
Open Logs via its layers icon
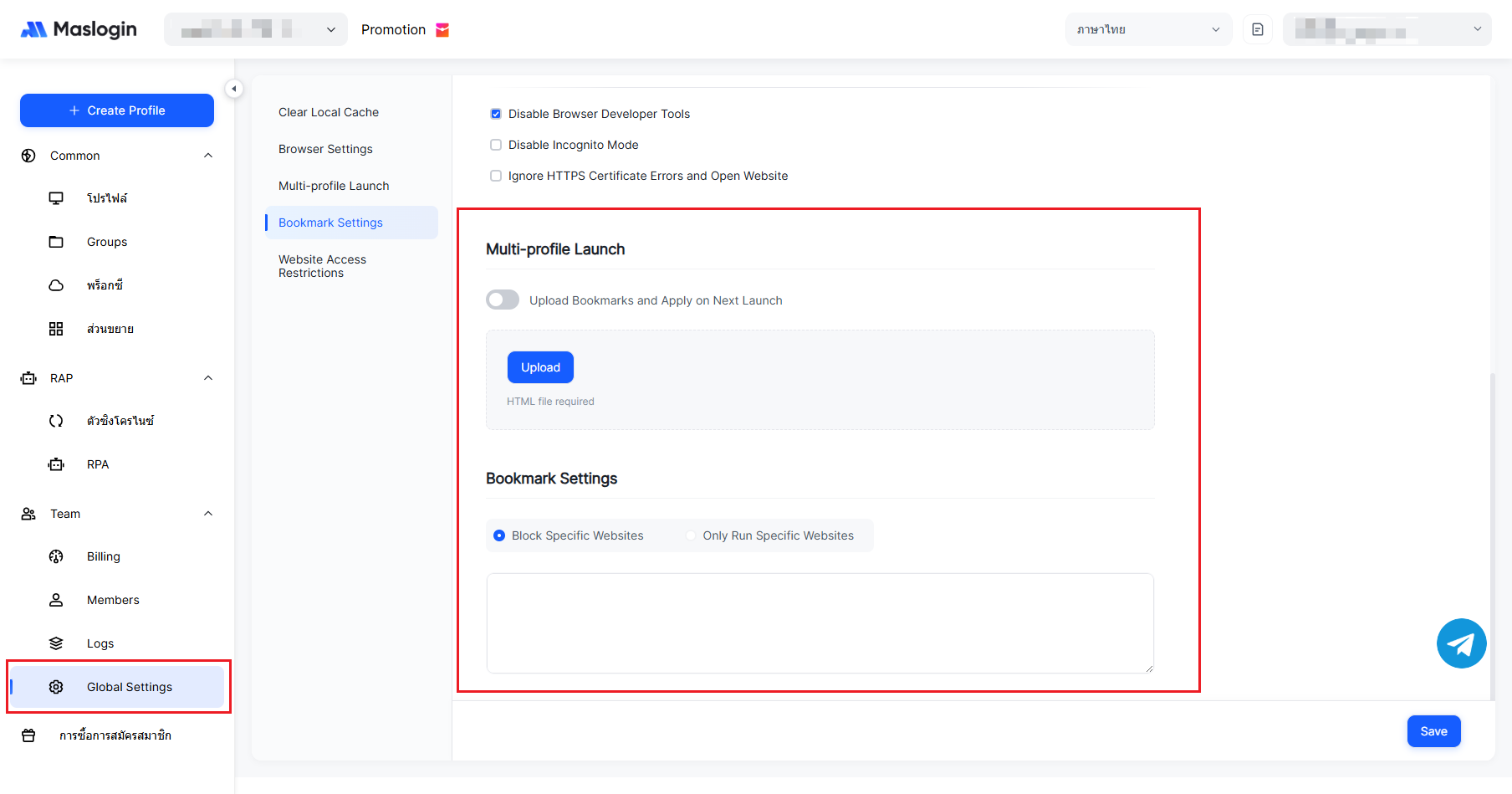56,643
